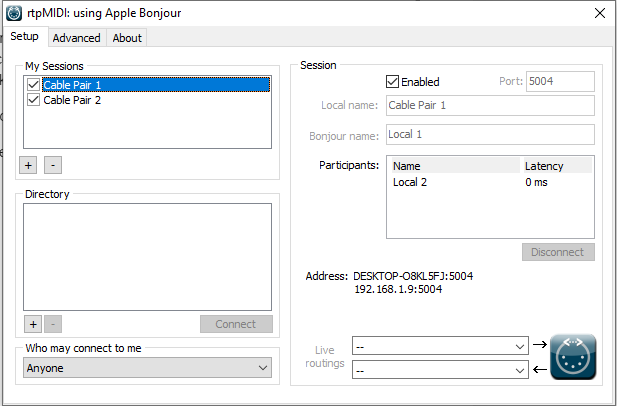Image resolution: width=617 pixels, height=406 pixels.
Task: Toggle the Cable Pair 2 session checkbox
Action: click(x=33, y=100)
